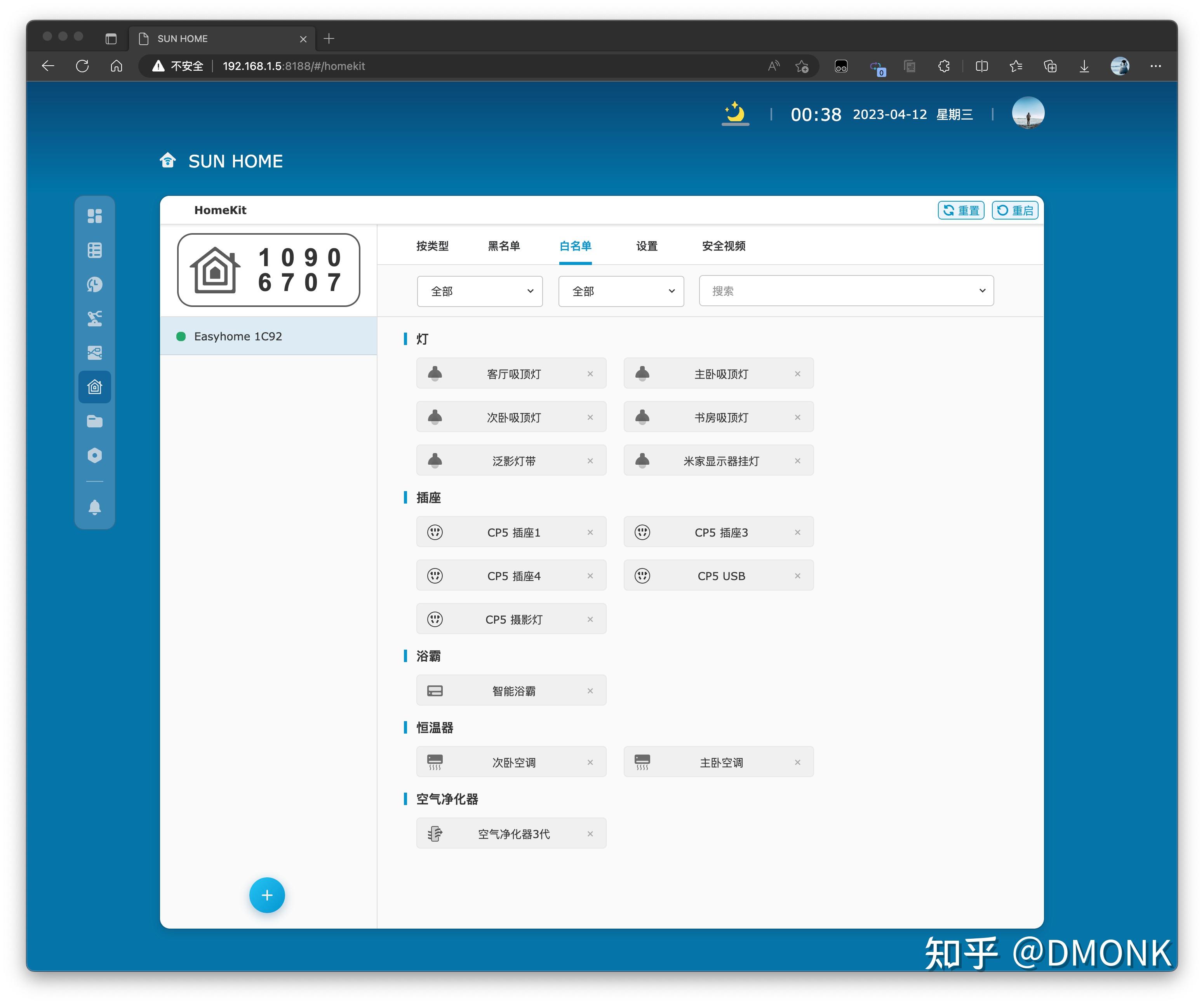The image size is (1204, 1004).
Task: Click the 重置 reset button
Action: pyautogui.click(x=961, y=210)
